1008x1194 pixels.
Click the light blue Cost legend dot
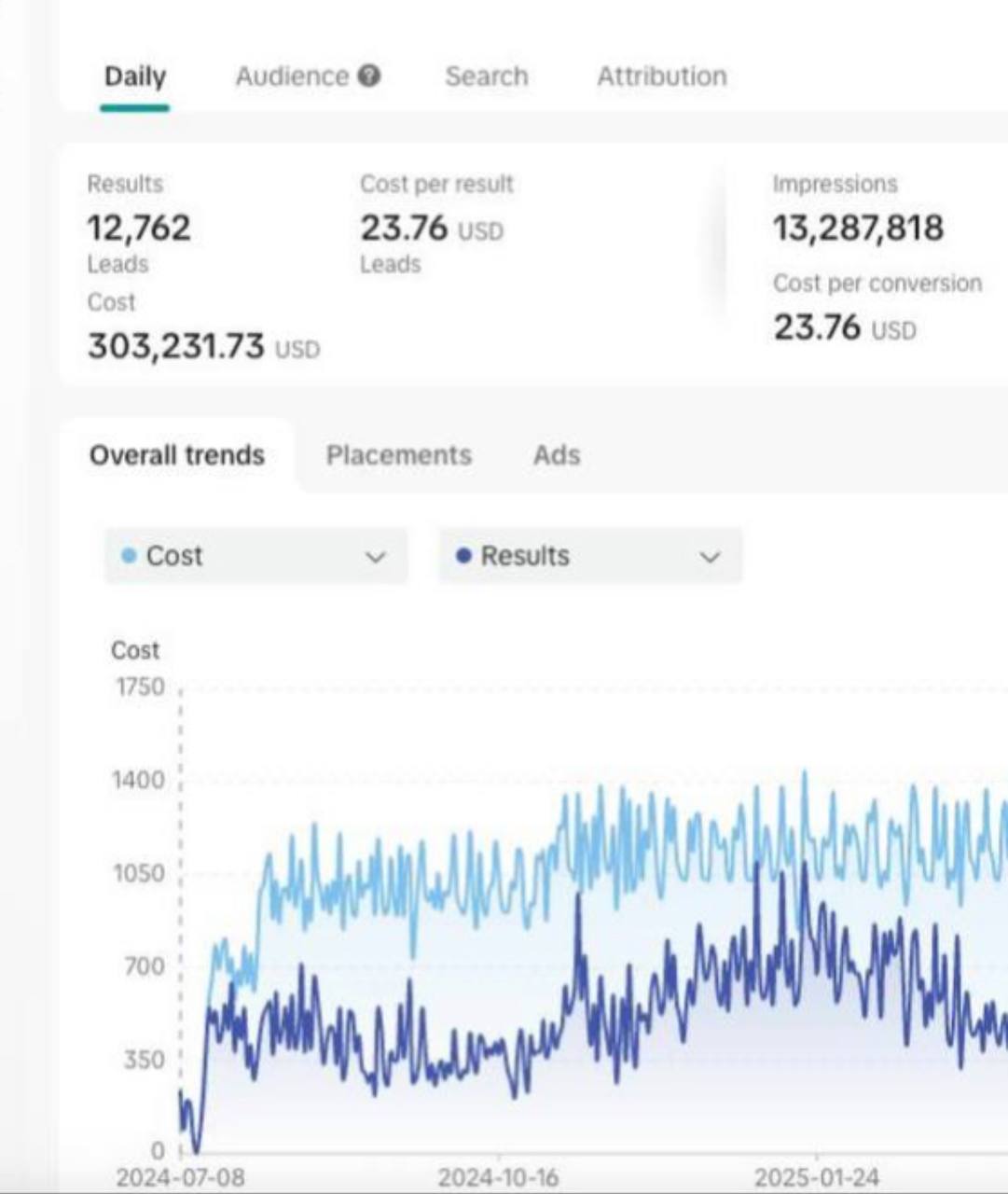tap(130, 556)
